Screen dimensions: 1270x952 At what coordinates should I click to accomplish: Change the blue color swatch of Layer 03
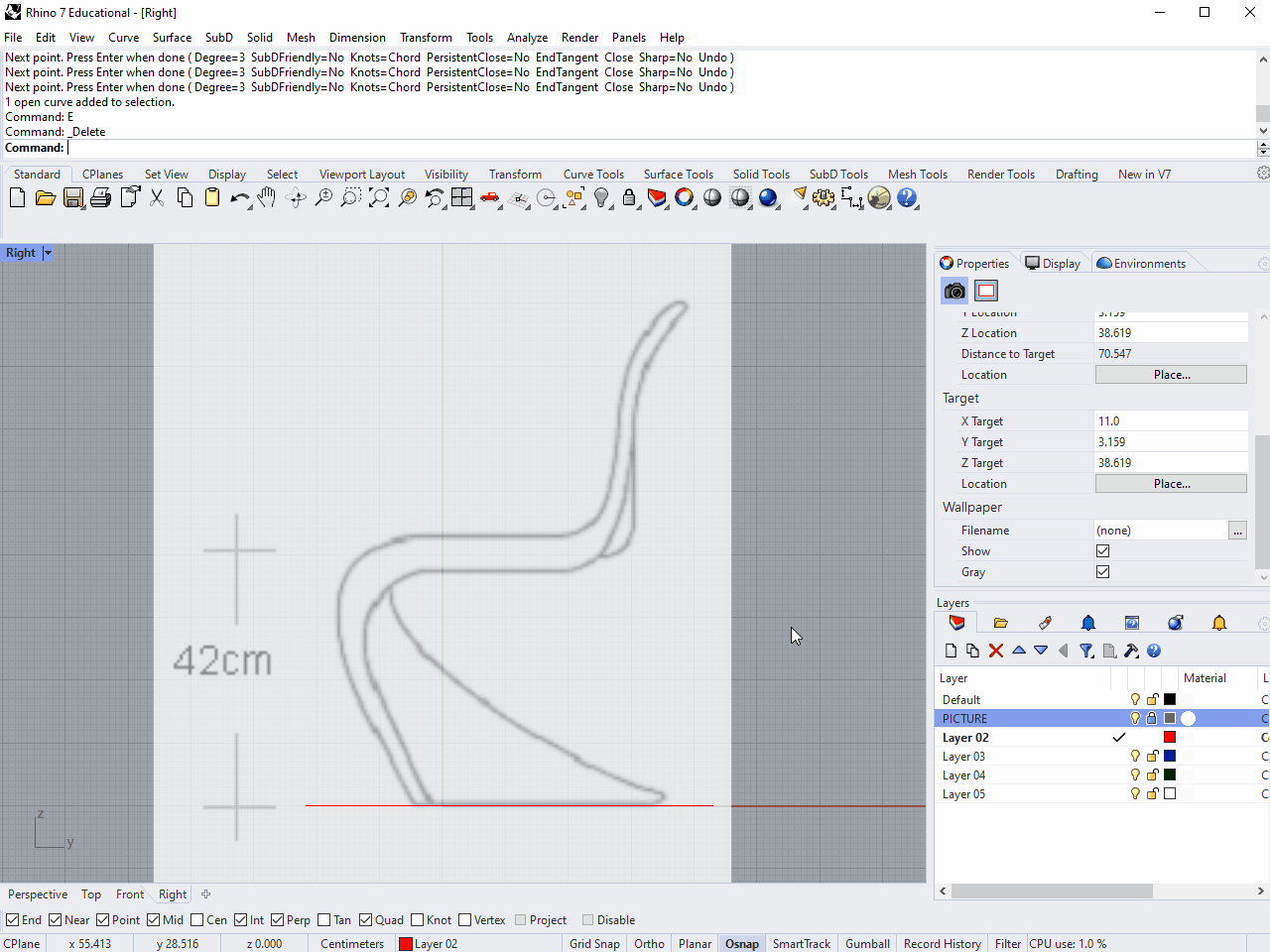pyautogui.click(x=1170, y=756)
